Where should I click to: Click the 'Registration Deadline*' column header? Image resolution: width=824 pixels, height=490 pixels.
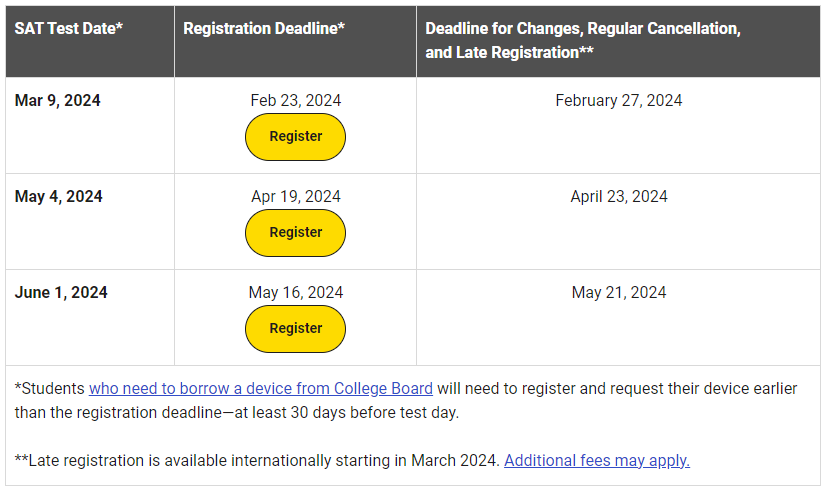pos(264,28)
